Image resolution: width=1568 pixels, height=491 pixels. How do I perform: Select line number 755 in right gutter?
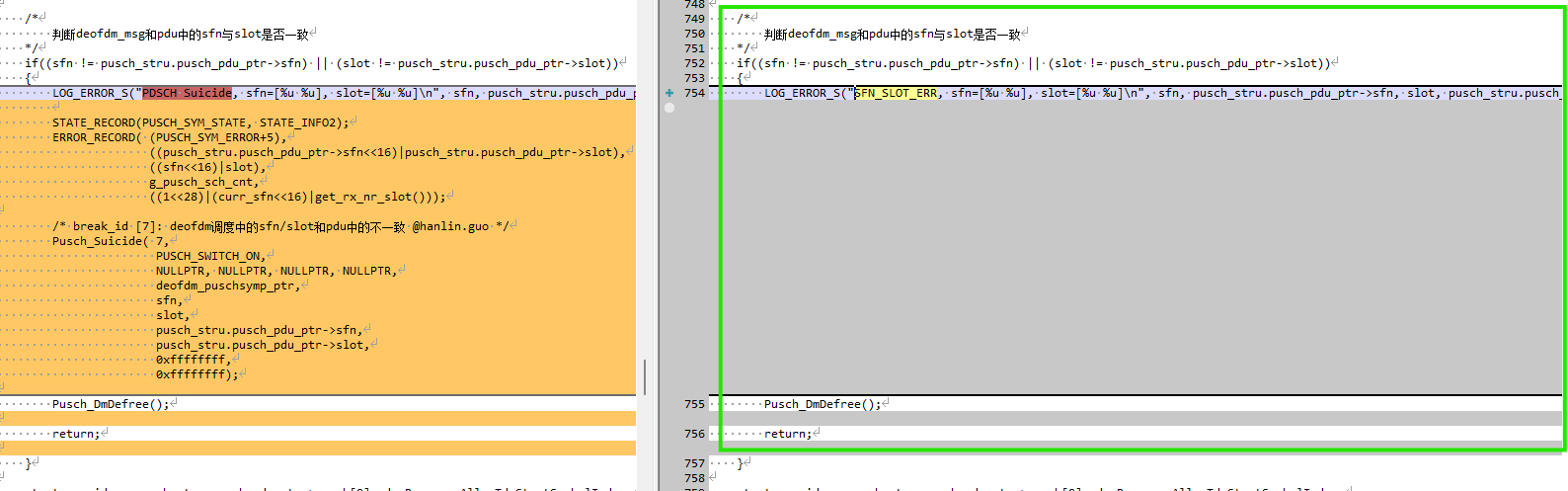(x=694, y=404)
